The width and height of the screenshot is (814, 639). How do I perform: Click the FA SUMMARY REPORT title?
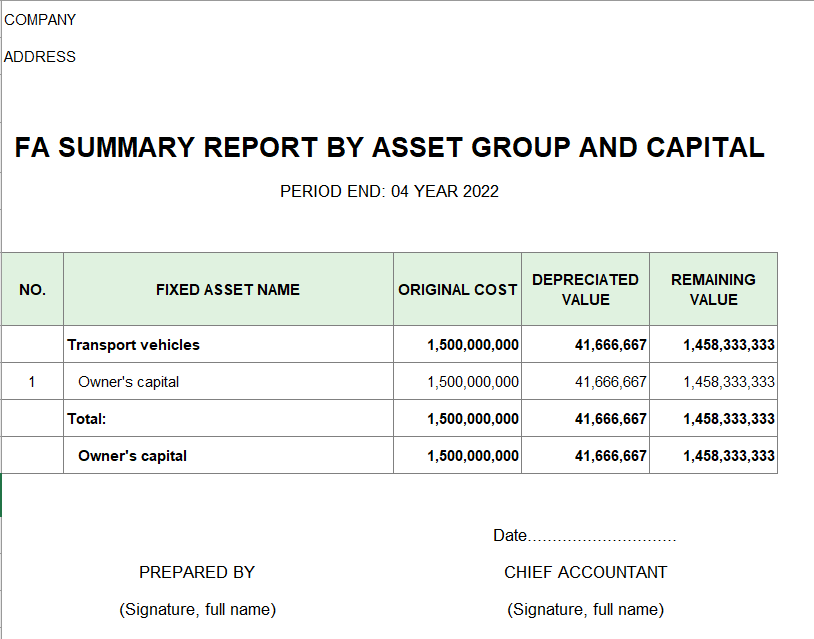pyautogui.click(x=389, y=148)
